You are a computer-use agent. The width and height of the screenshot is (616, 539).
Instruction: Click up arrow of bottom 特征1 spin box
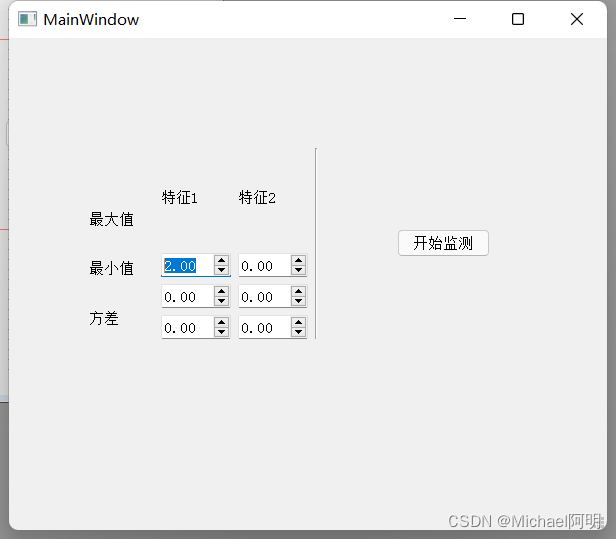(221, 323)
